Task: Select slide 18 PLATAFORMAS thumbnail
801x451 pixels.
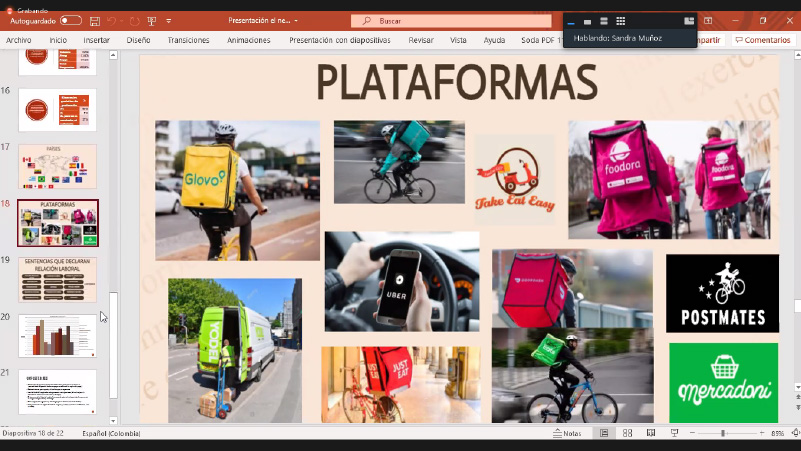Action: (58, 223)
